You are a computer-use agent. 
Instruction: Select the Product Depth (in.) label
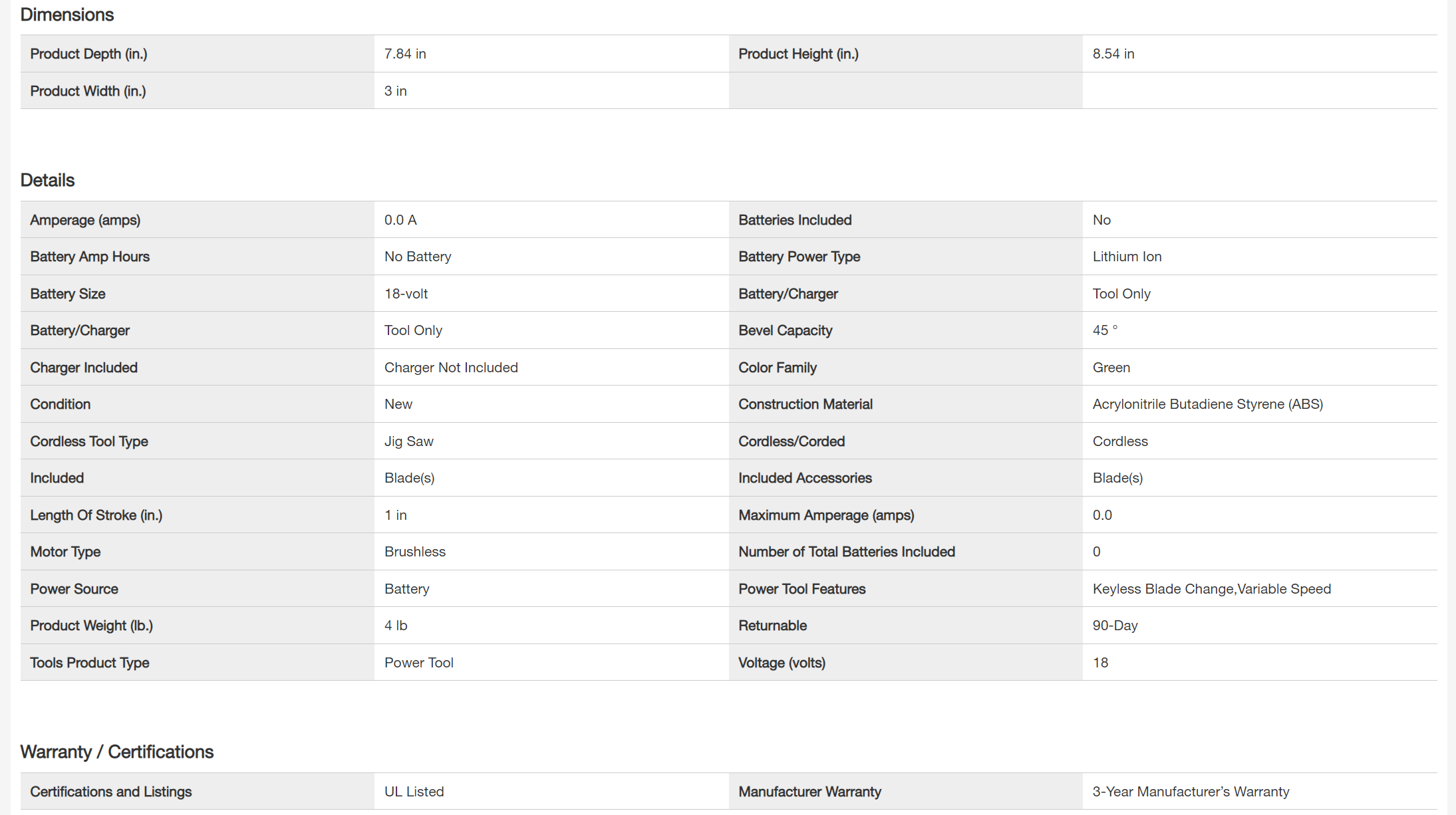88,54
